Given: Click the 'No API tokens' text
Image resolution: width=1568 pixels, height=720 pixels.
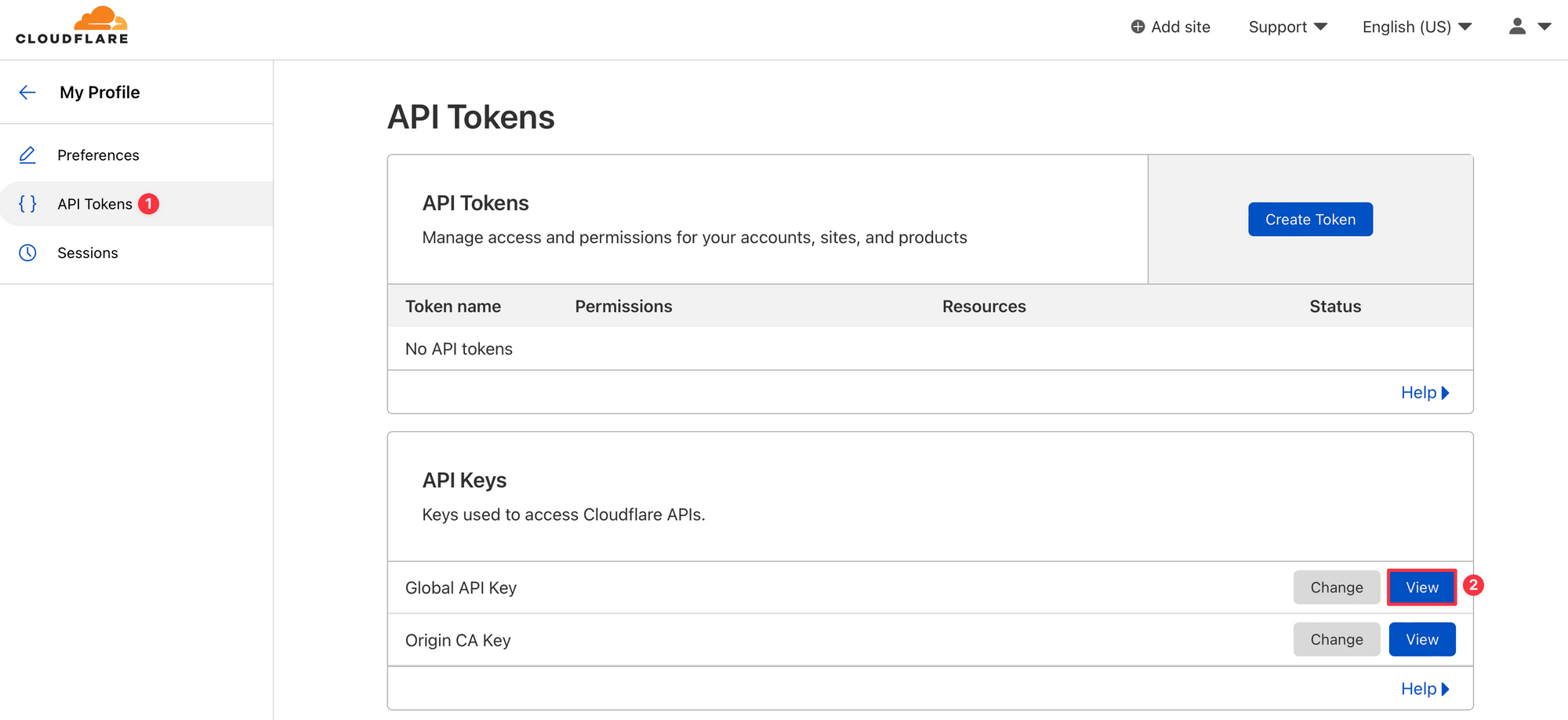Looking at the screenshot, I should [x=459, y=349].
